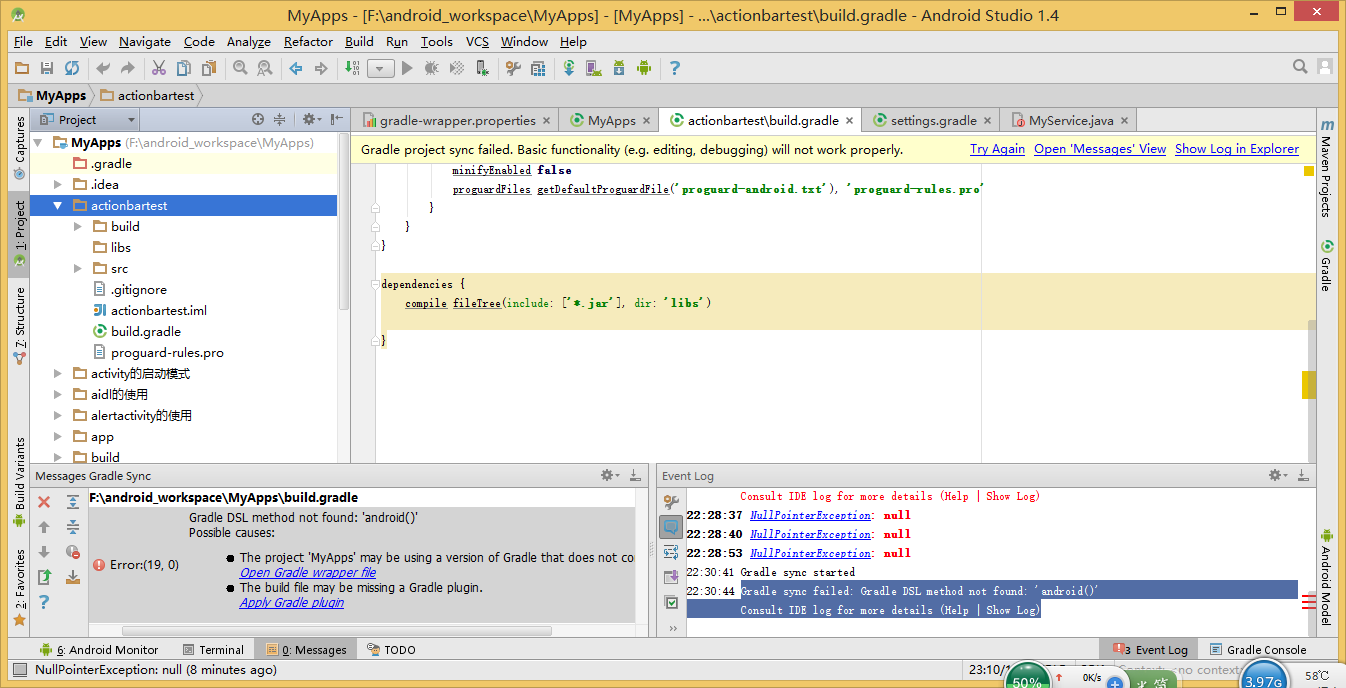Start debugging with the bug icon
This screenshot has width=1346, height=688.
pos(432,68)
